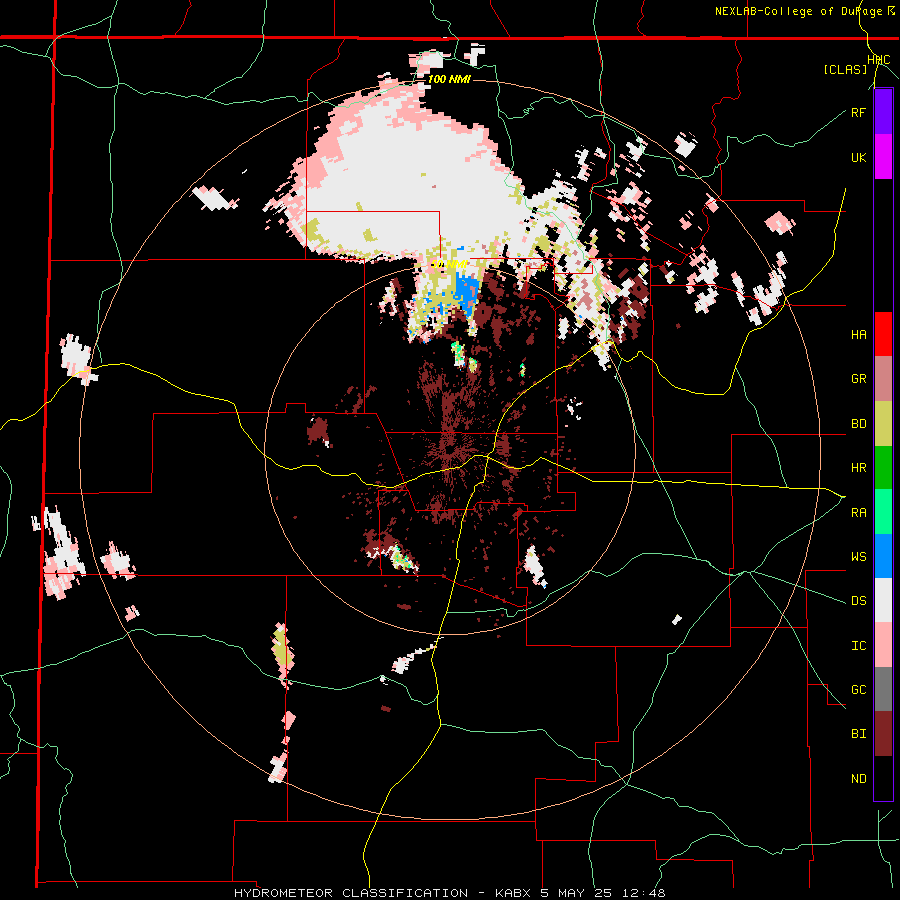This screenshot has height=900, width=900.
Task: Click the '50 NMI' range ring label
Action: click(x=449, y=265)
